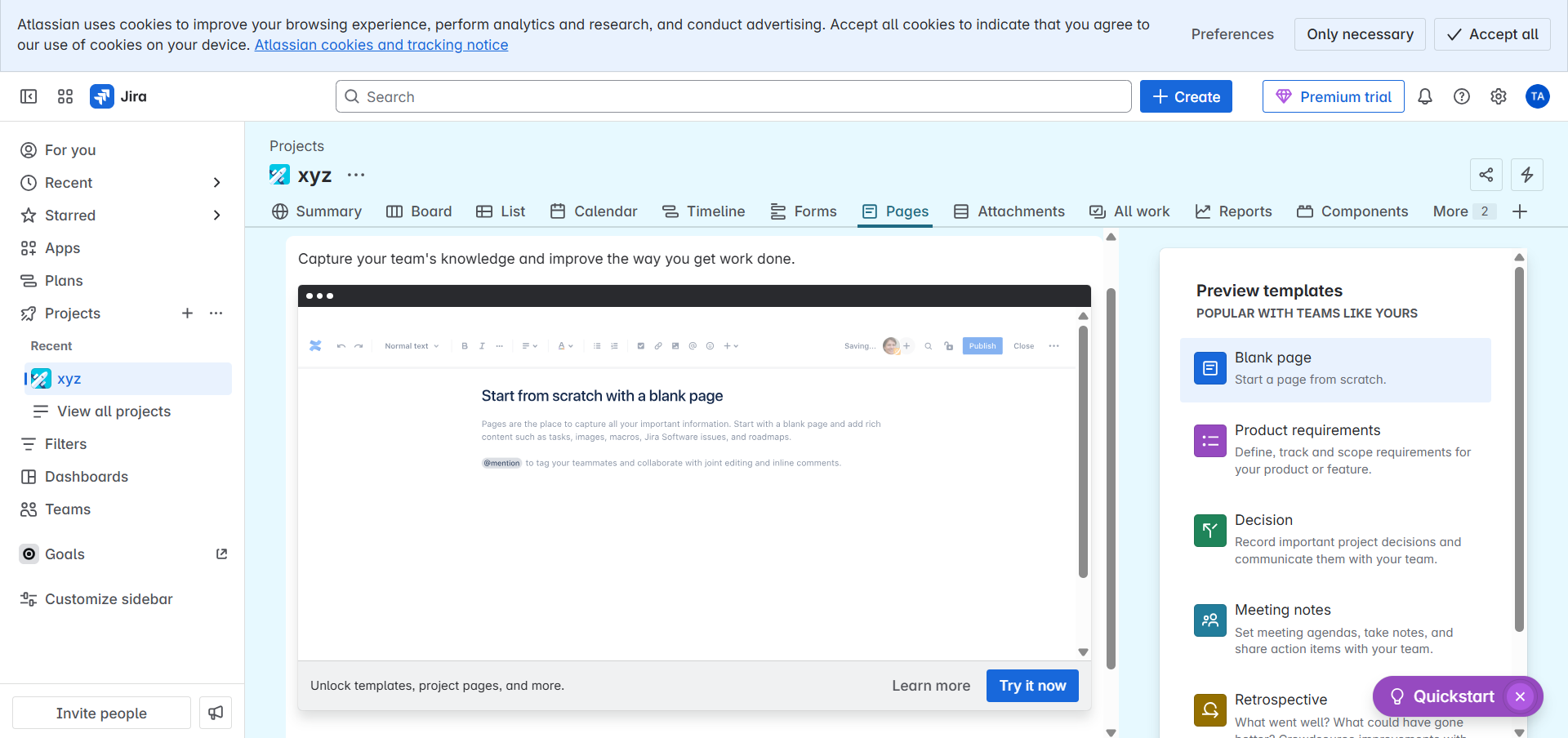Select the Product requirements template icon
1568x738 pixels.
[1210, 441]
